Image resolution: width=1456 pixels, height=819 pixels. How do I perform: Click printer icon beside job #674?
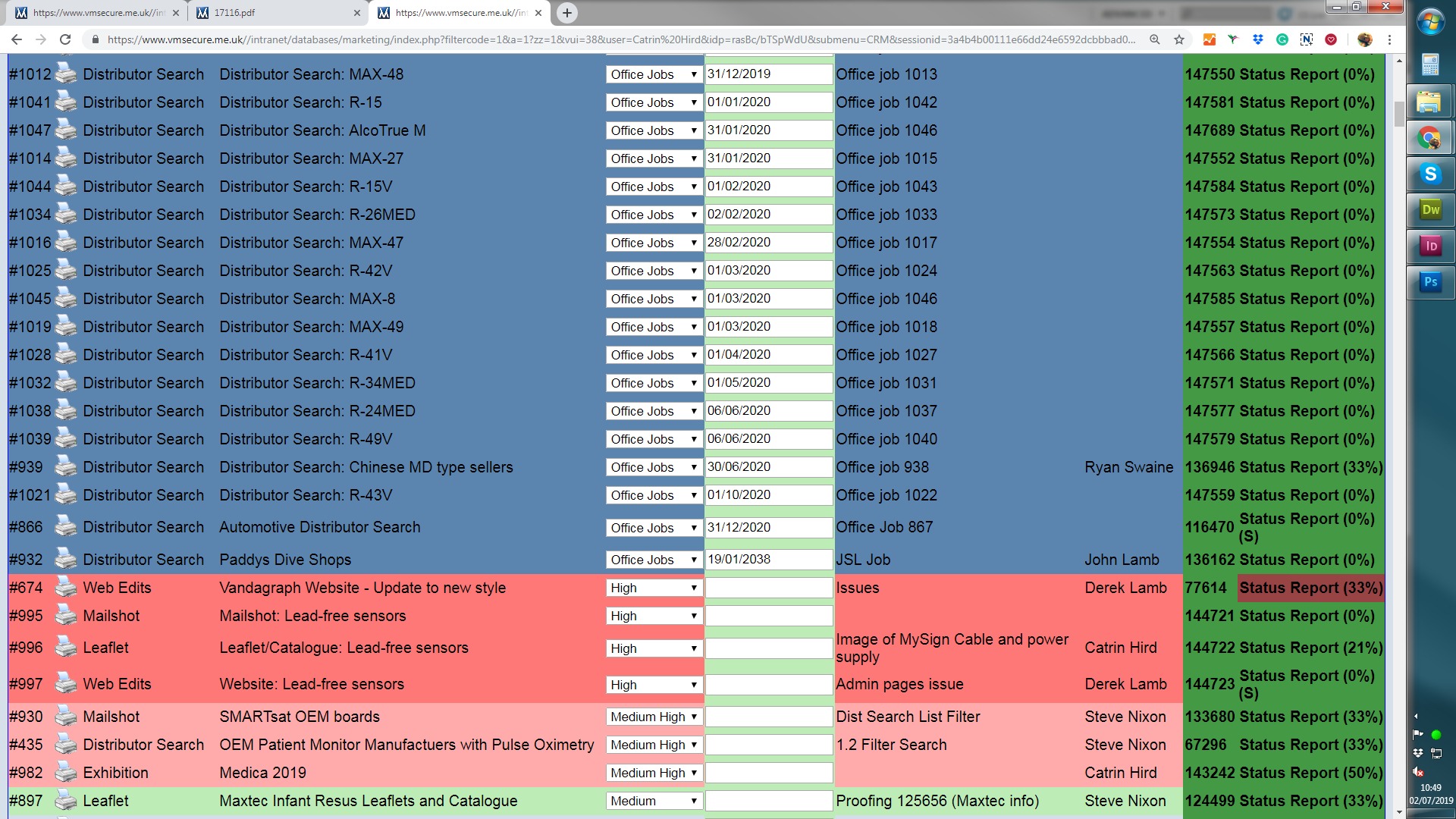(66, 588)
